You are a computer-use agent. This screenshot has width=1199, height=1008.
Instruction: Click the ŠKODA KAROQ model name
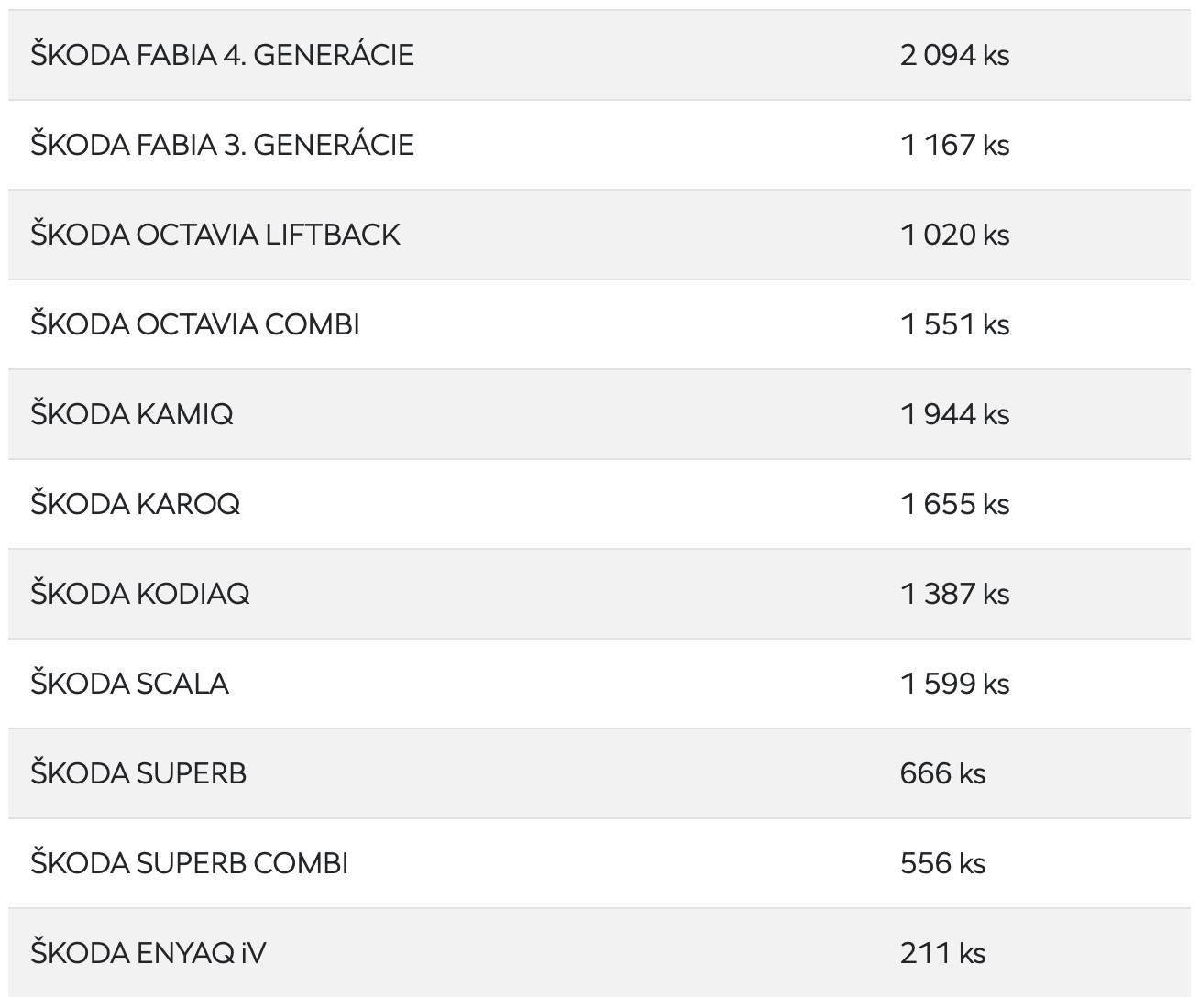coord(136,504)
